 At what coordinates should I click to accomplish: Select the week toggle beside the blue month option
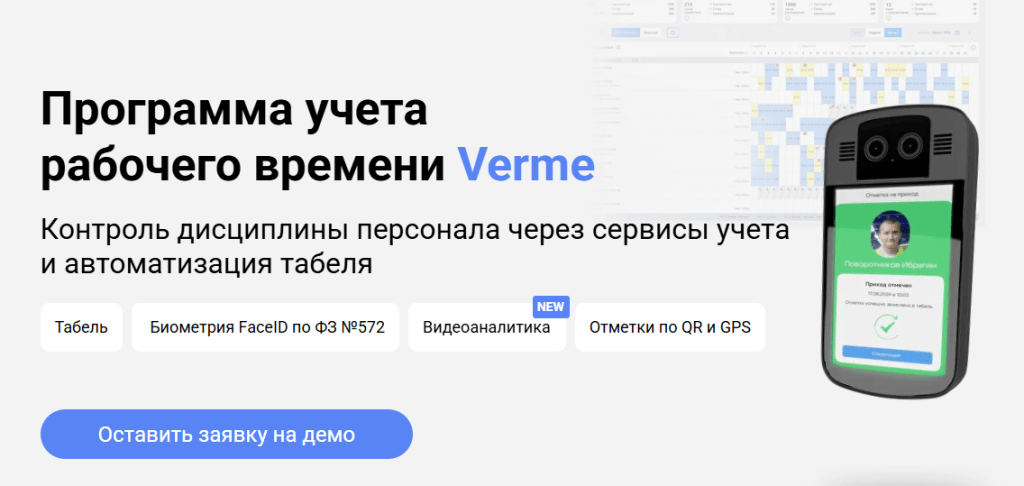pos(874,33)
